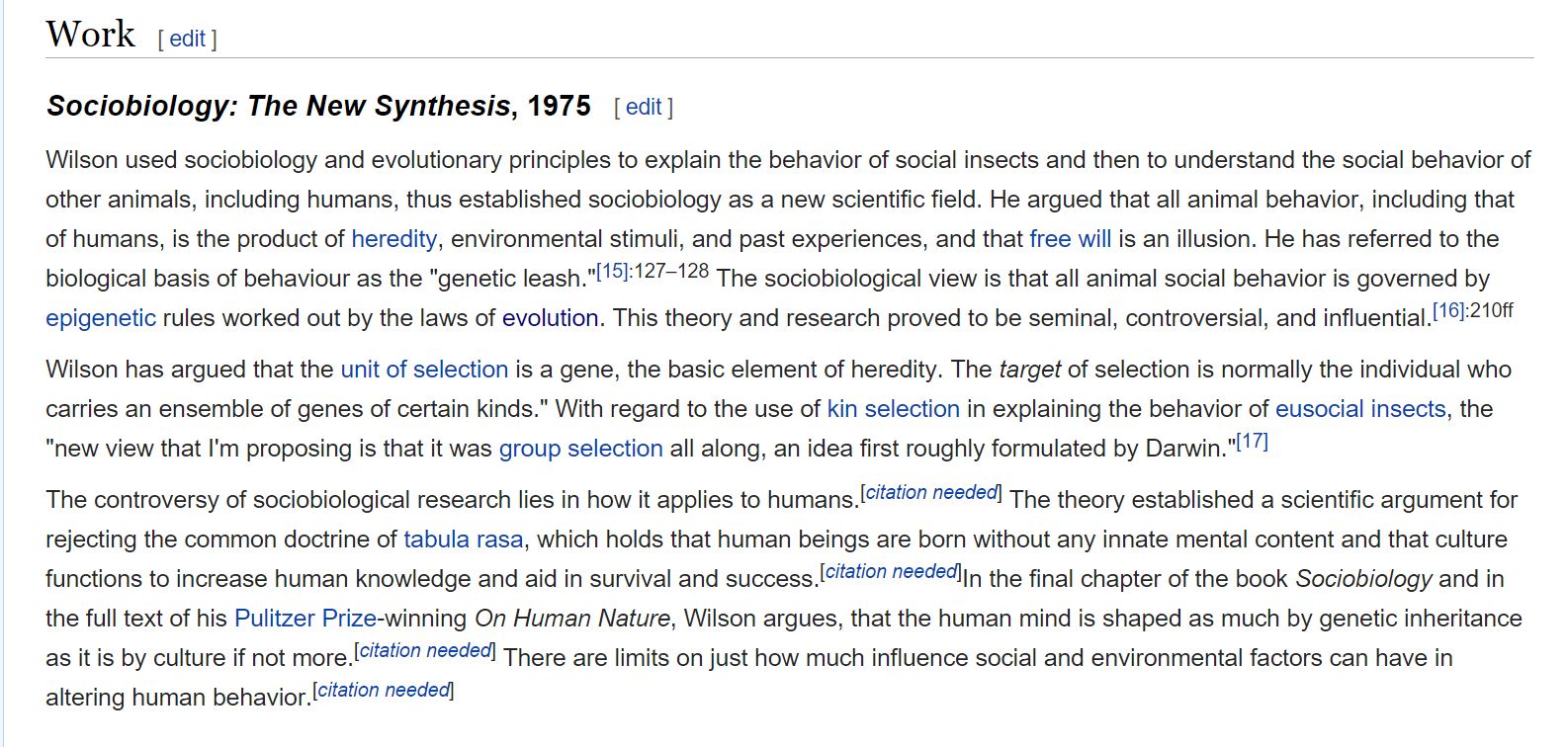Image resolution: width=1568 pixels, height=747 pixels.
Task: Click citation needed after 'survival and success'
Action: 891,571
